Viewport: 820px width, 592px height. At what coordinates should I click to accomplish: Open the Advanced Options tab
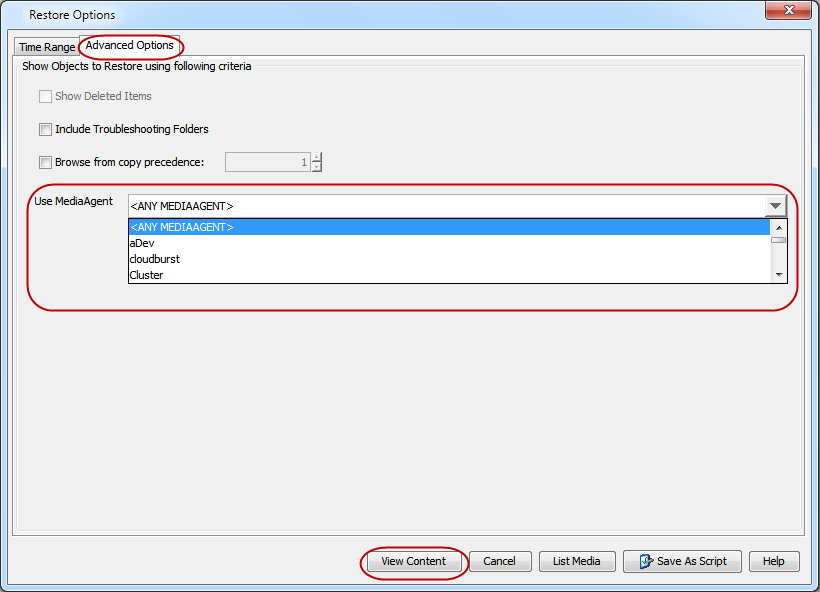click(x=130, y=45)
